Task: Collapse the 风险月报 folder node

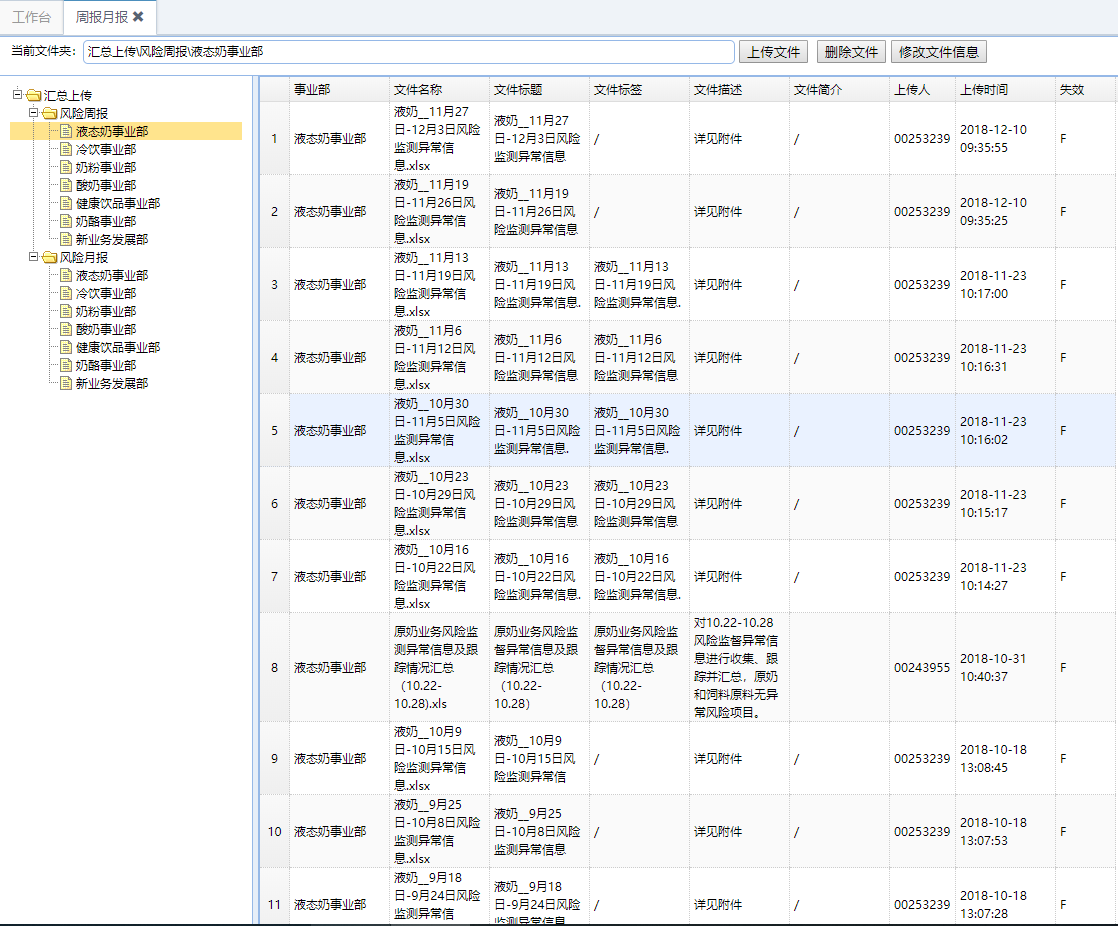Action: tap(34, 257)
